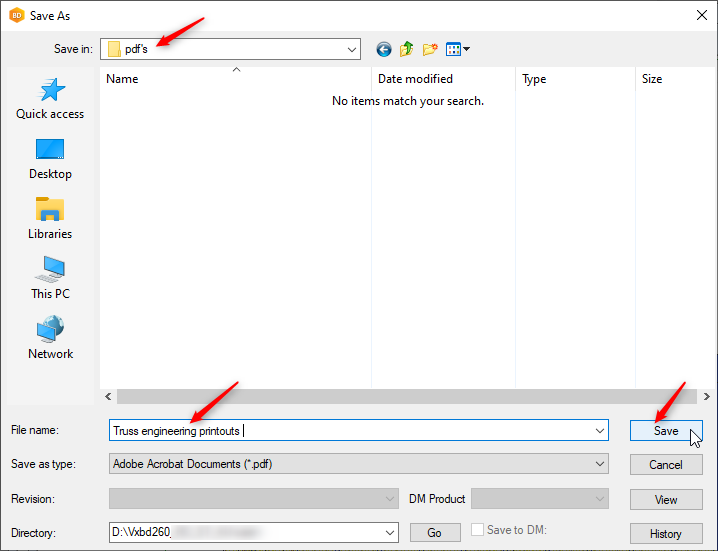The image size is (718, 551).
Task: Open the View menu icon
Action: tap(457, 49)
